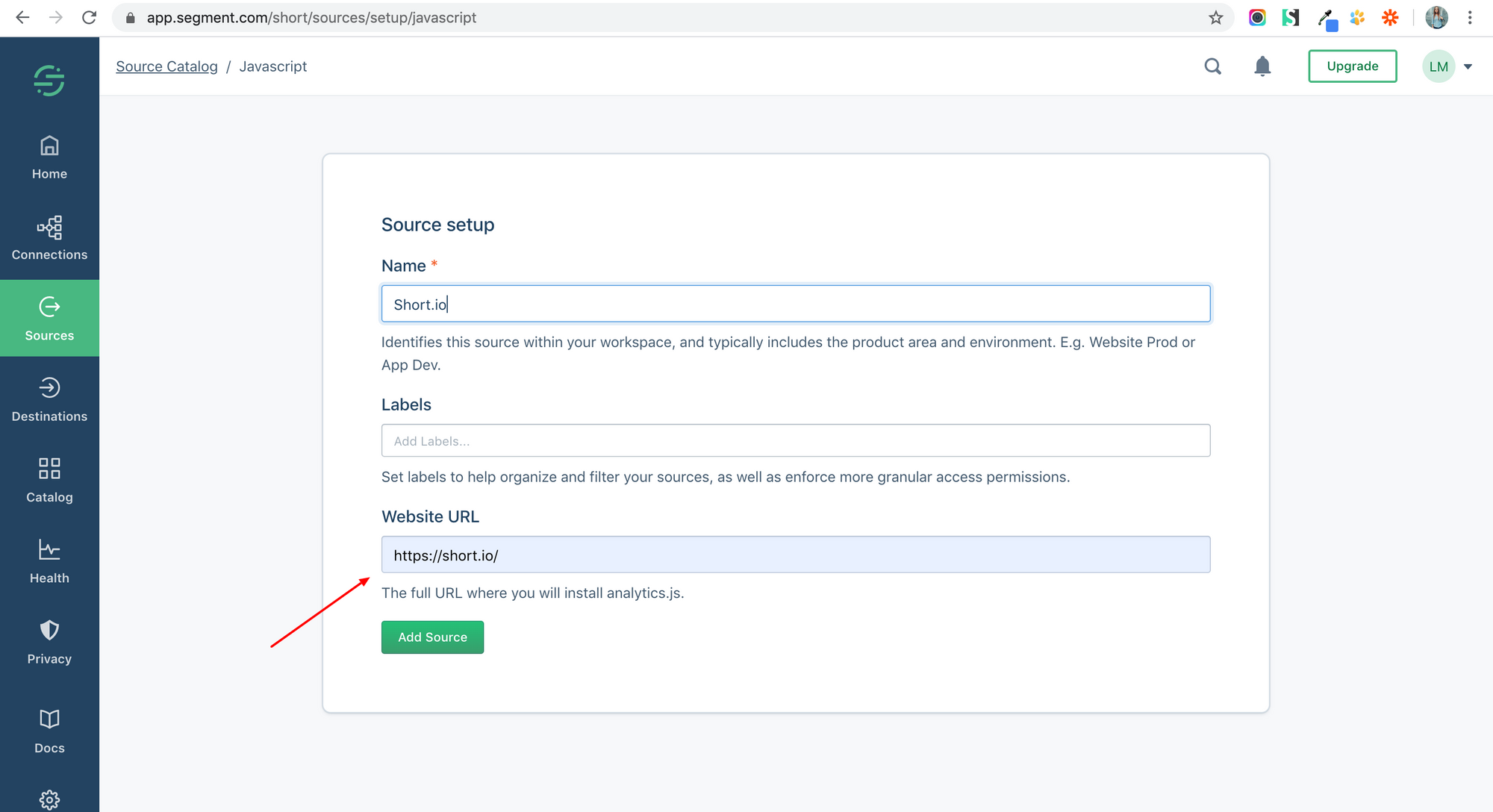Click the Website URL input field

[x=795, y=554]
